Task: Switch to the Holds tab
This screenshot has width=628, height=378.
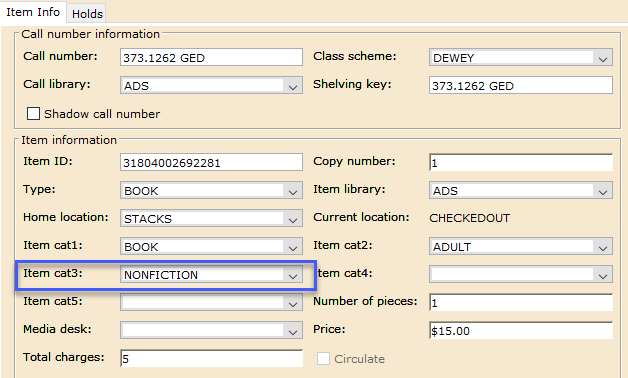Action: (87, 14)
